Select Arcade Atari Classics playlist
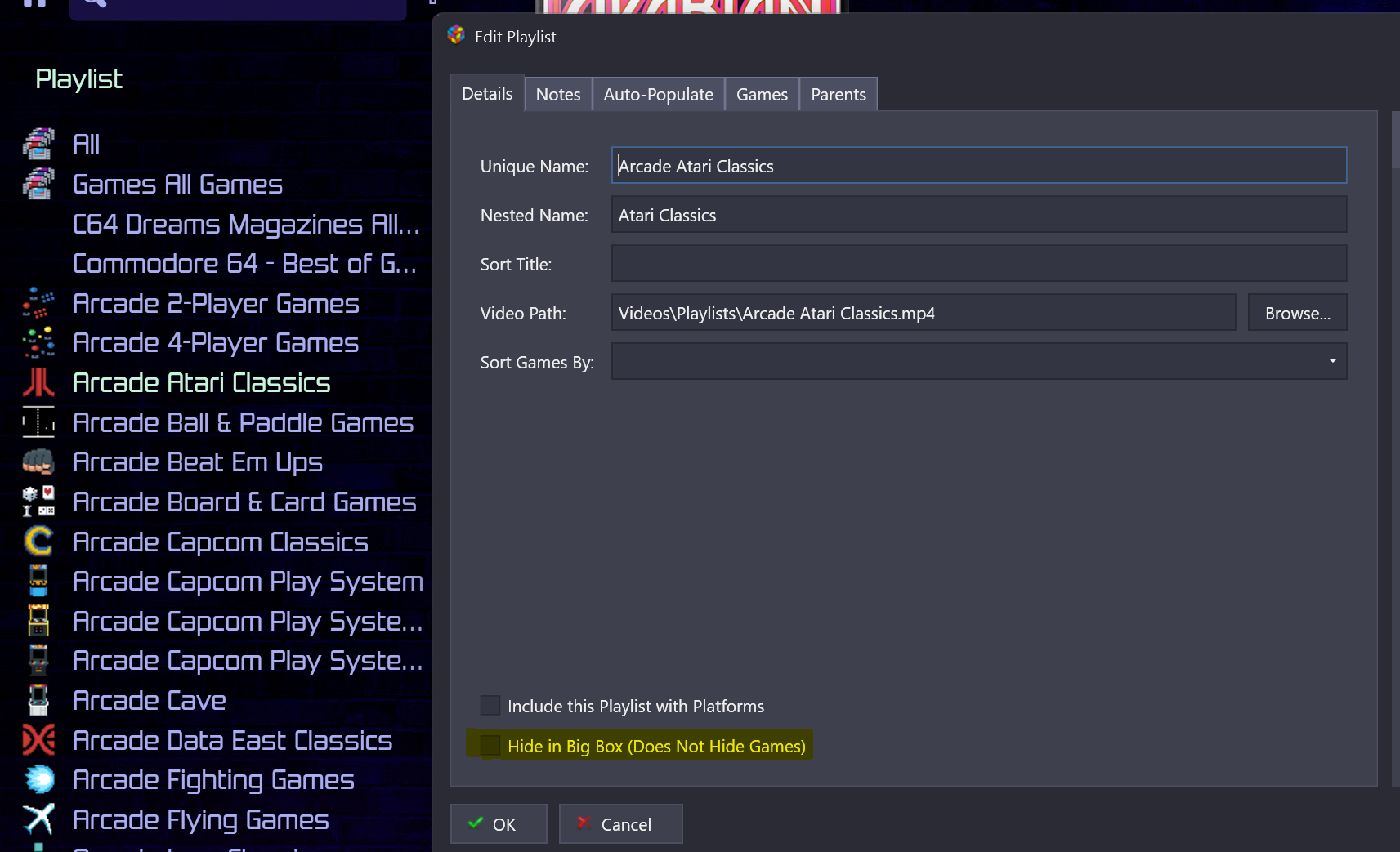 pos(202,382)
